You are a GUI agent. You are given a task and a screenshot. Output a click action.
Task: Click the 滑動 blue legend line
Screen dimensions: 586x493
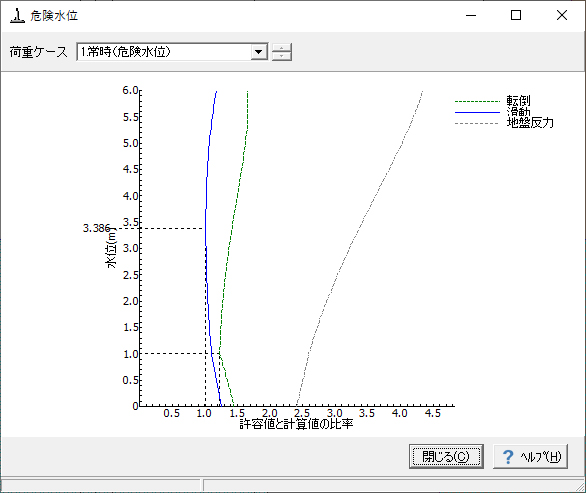click(477, 112)
